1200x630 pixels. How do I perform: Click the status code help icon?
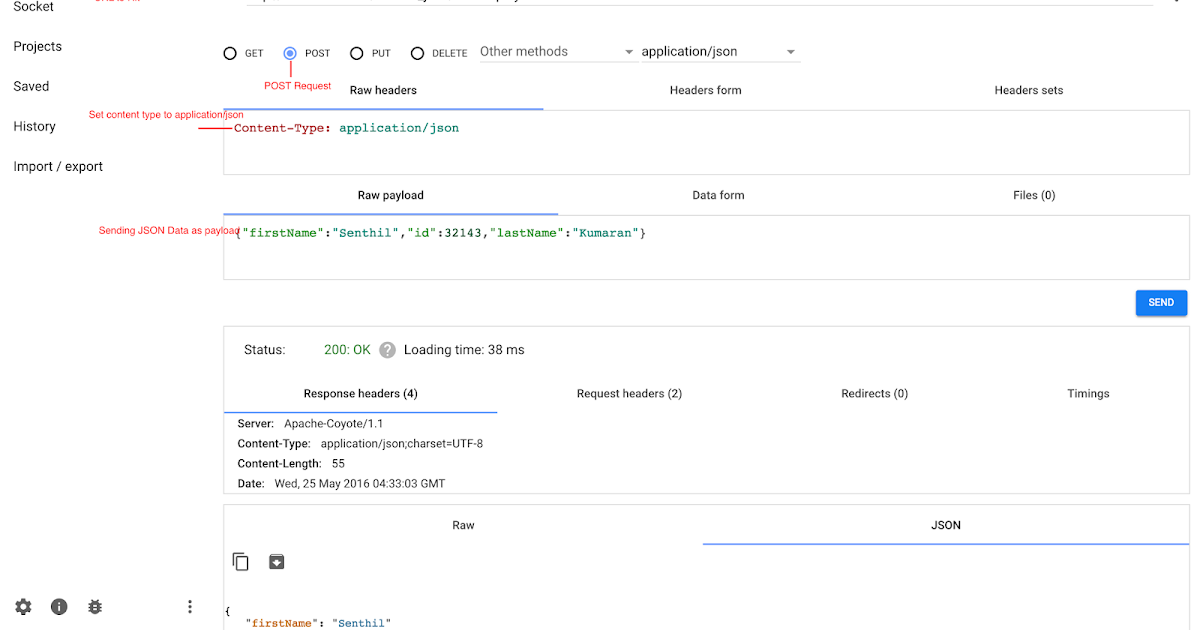(x=388, y=350)
